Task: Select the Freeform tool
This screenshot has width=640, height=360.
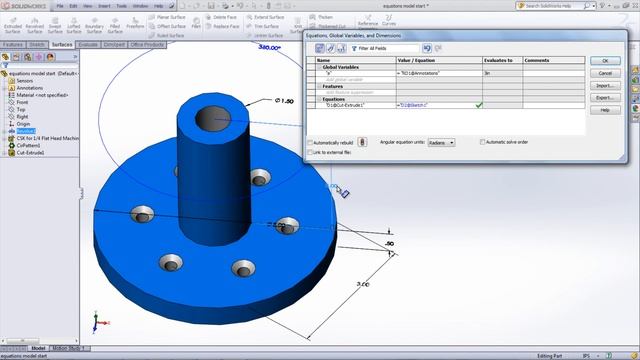Action: (x=135, y=23)
